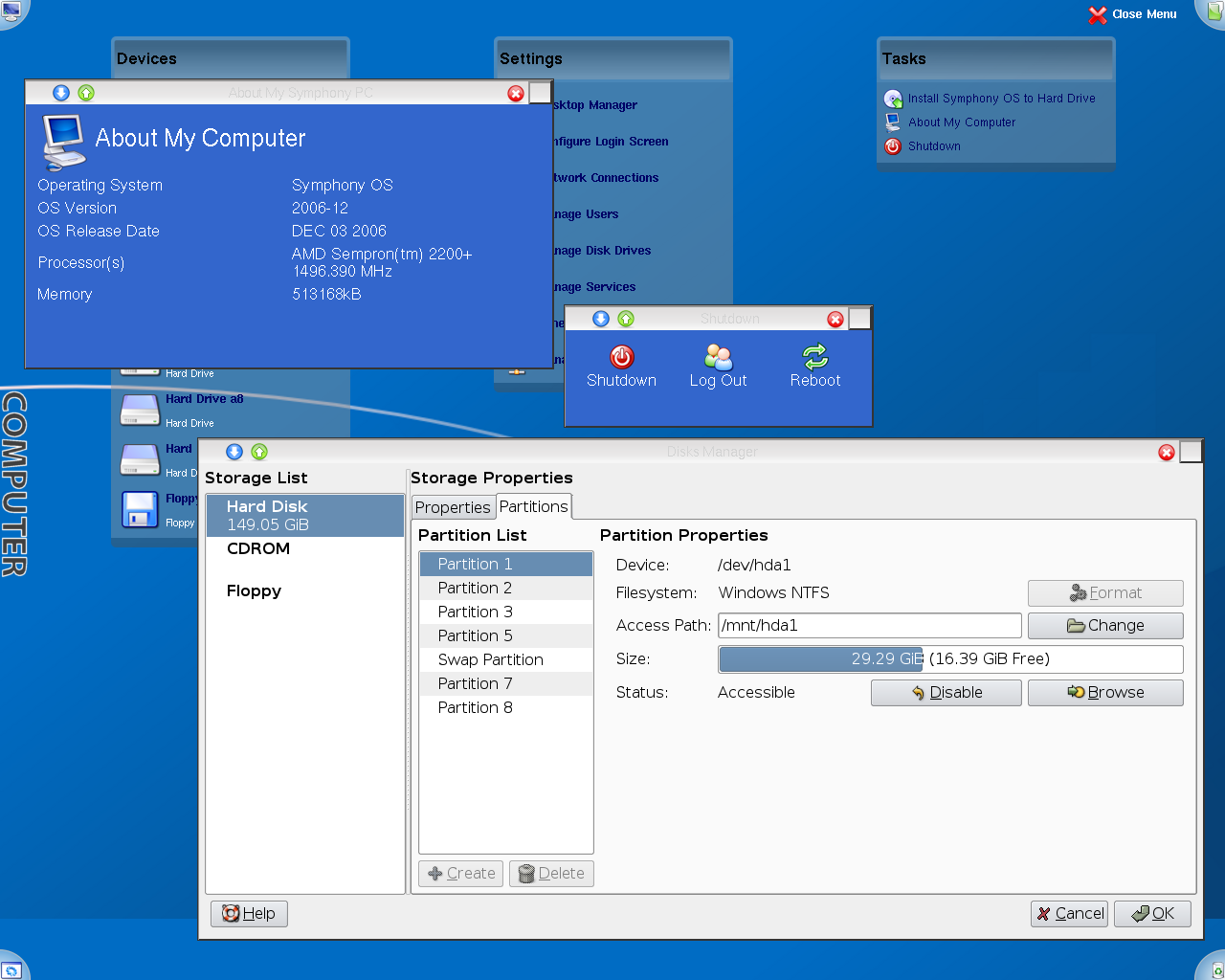Screen dimensions: 1225x980
Task: Click the red power icon in Tasks panel
Action: [893, 146]
